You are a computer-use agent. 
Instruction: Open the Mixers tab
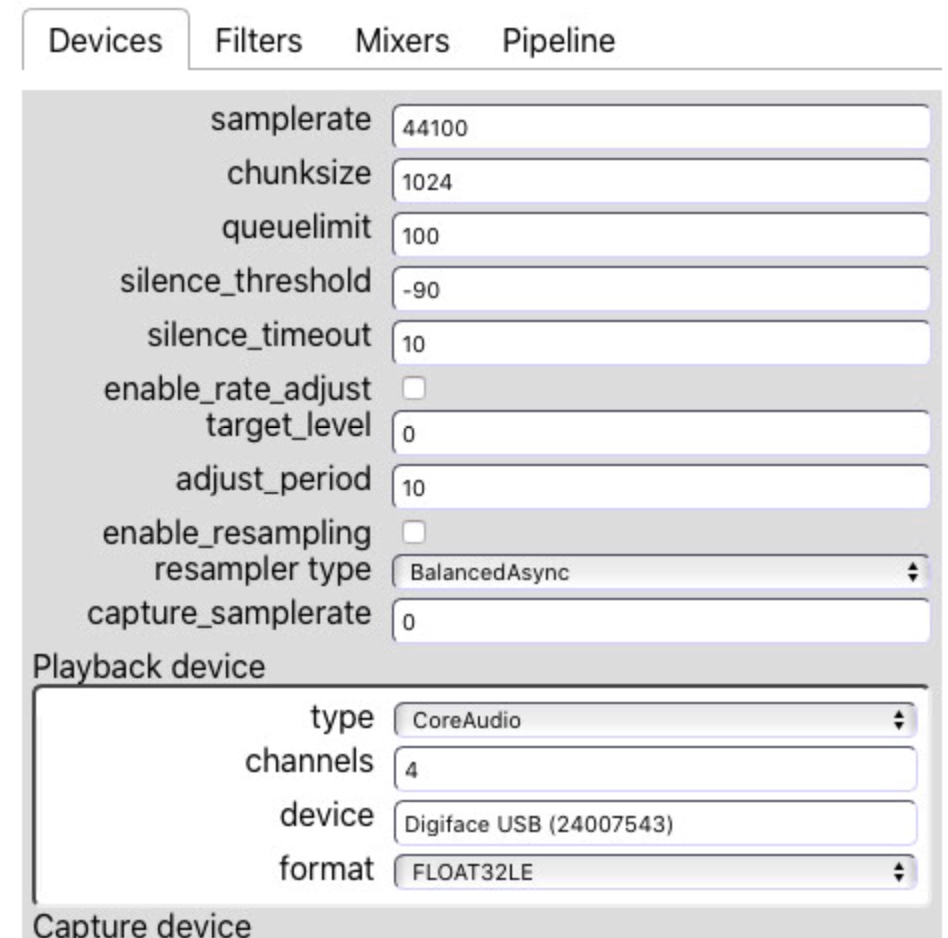click(x=402, y=41)
